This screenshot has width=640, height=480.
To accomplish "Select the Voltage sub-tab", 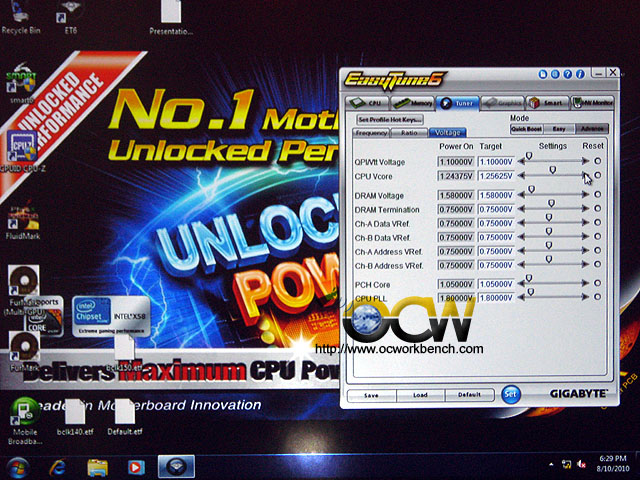I will pos(447,133).
